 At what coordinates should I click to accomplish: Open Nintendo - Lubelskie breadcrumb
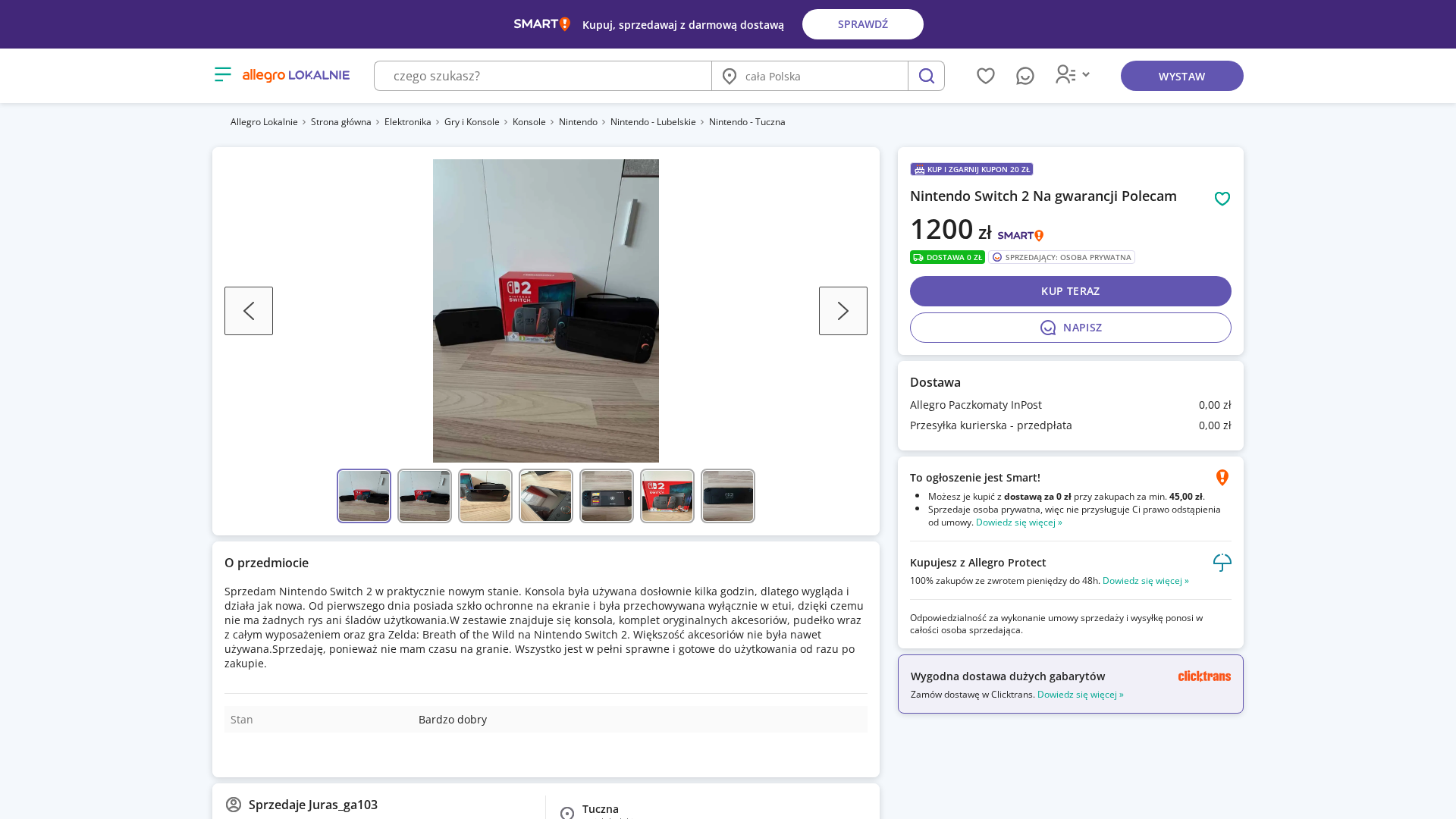pyautogui.click(x=653, y=122)
